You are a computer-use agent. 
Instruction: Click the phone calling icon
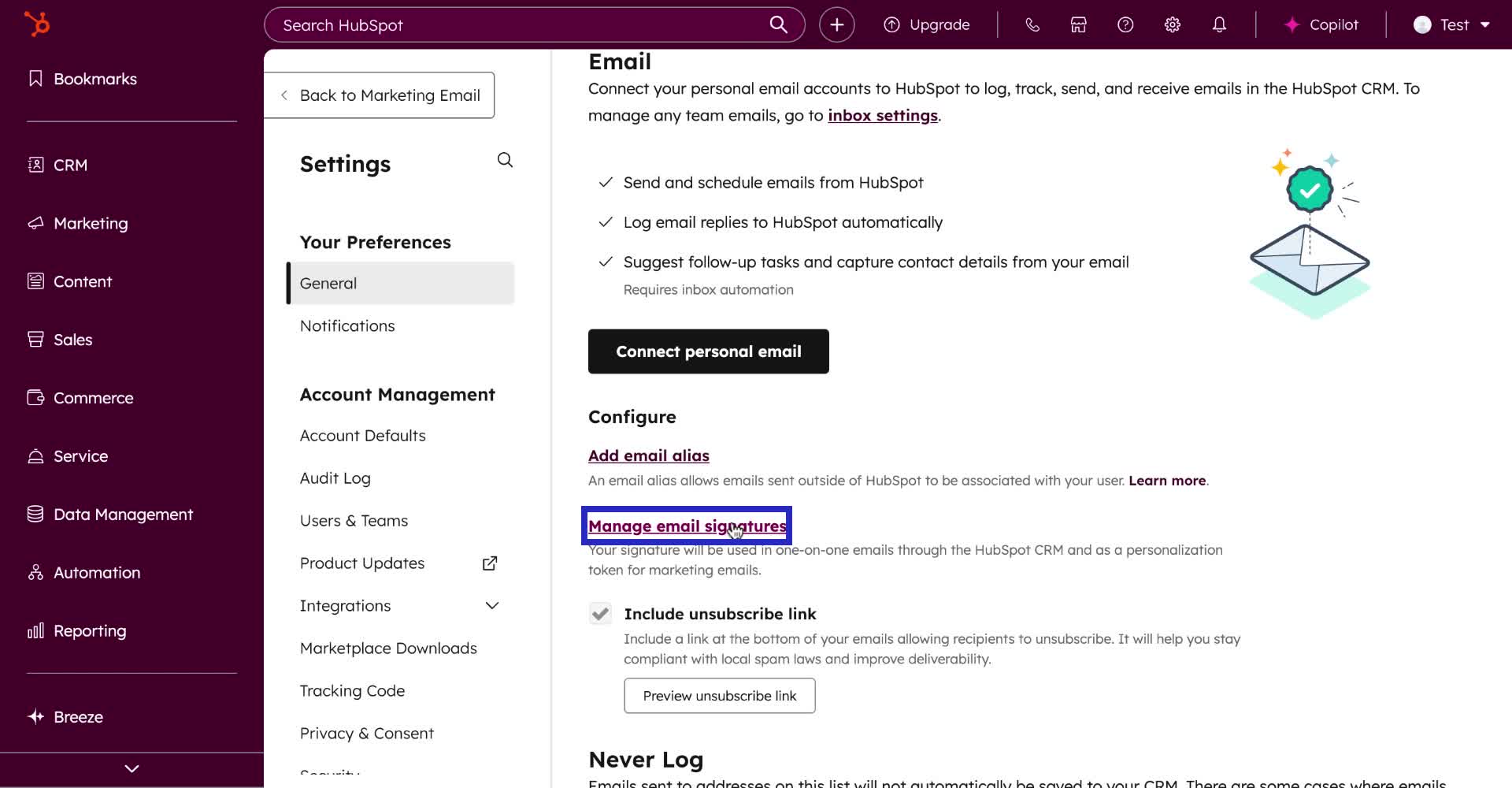[x=1032, y=24]
